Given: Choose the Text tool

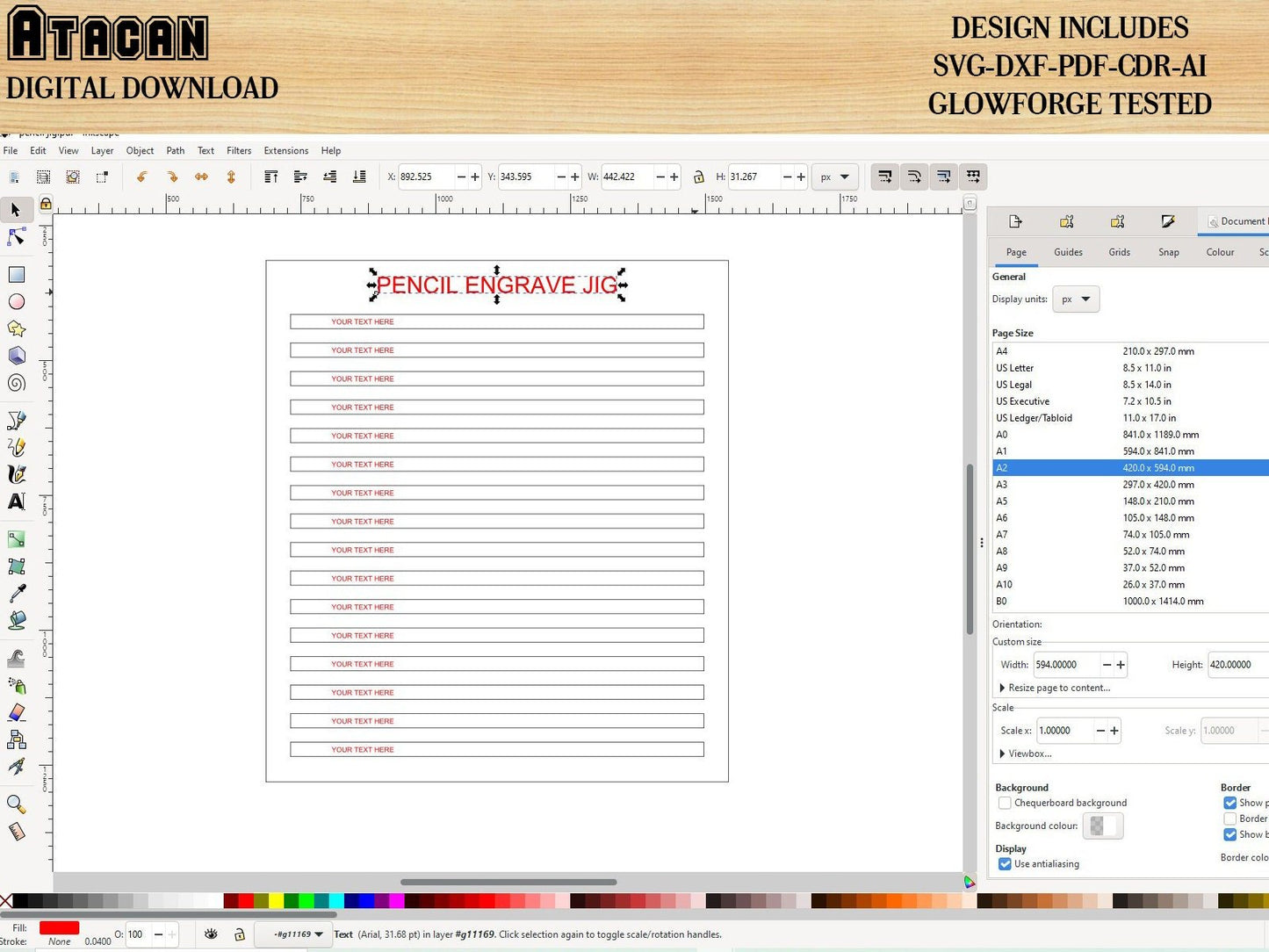Looking at the screenshot, I should (16, 501).
